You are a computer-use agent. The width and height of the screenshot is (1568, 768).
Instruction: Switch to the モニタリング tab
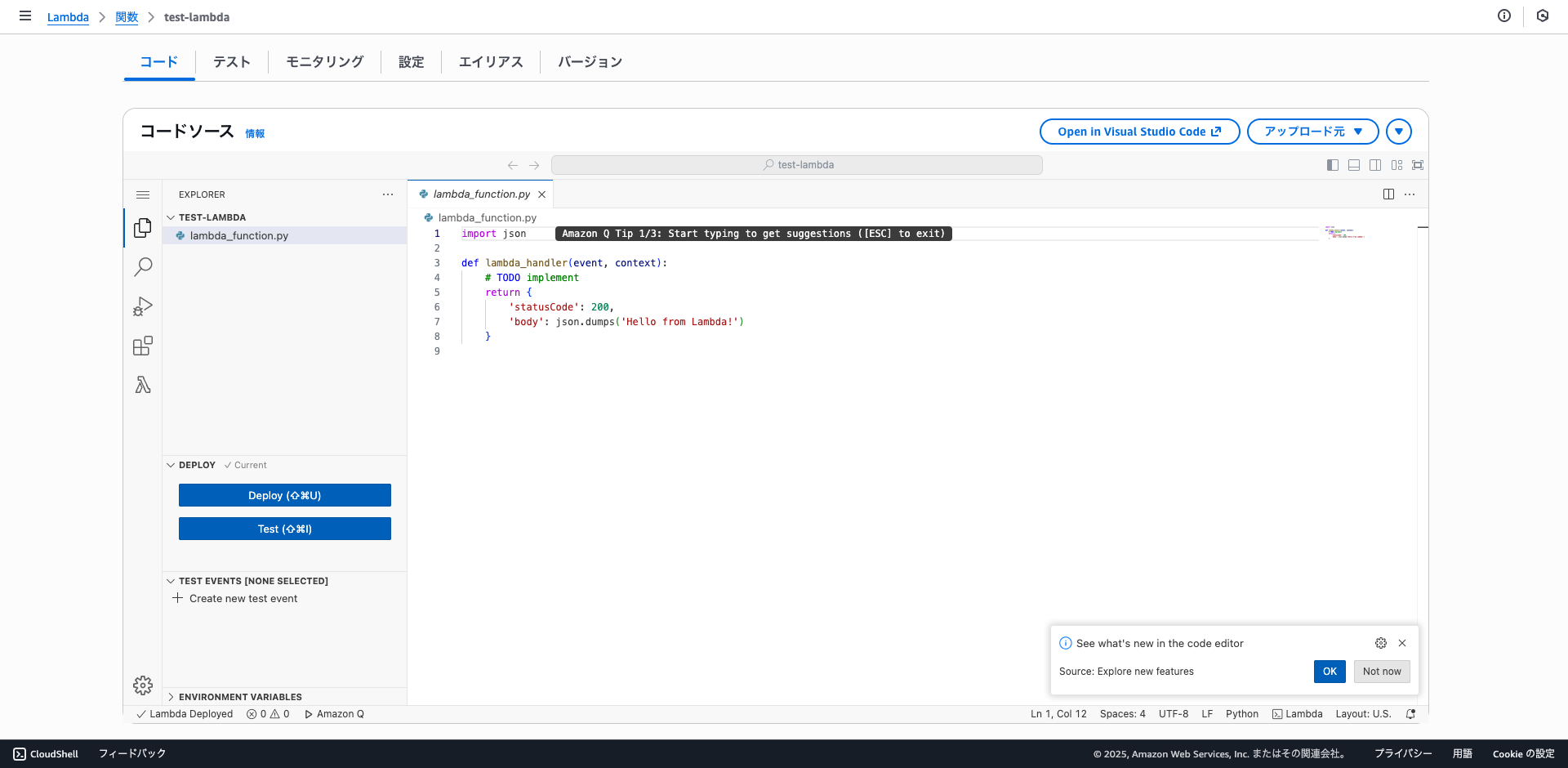click(x=324, y=62)
